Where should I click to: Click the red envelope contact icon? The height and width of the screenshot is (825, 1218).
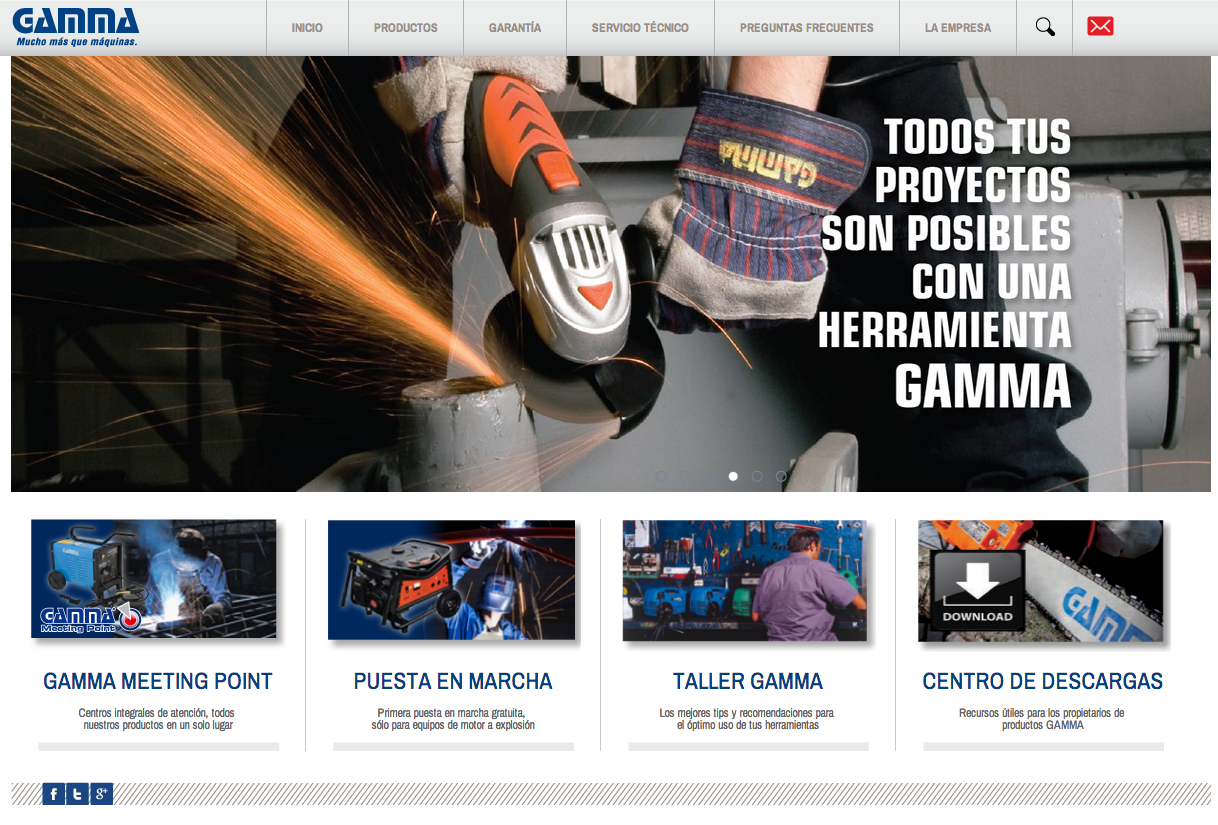1100,27
